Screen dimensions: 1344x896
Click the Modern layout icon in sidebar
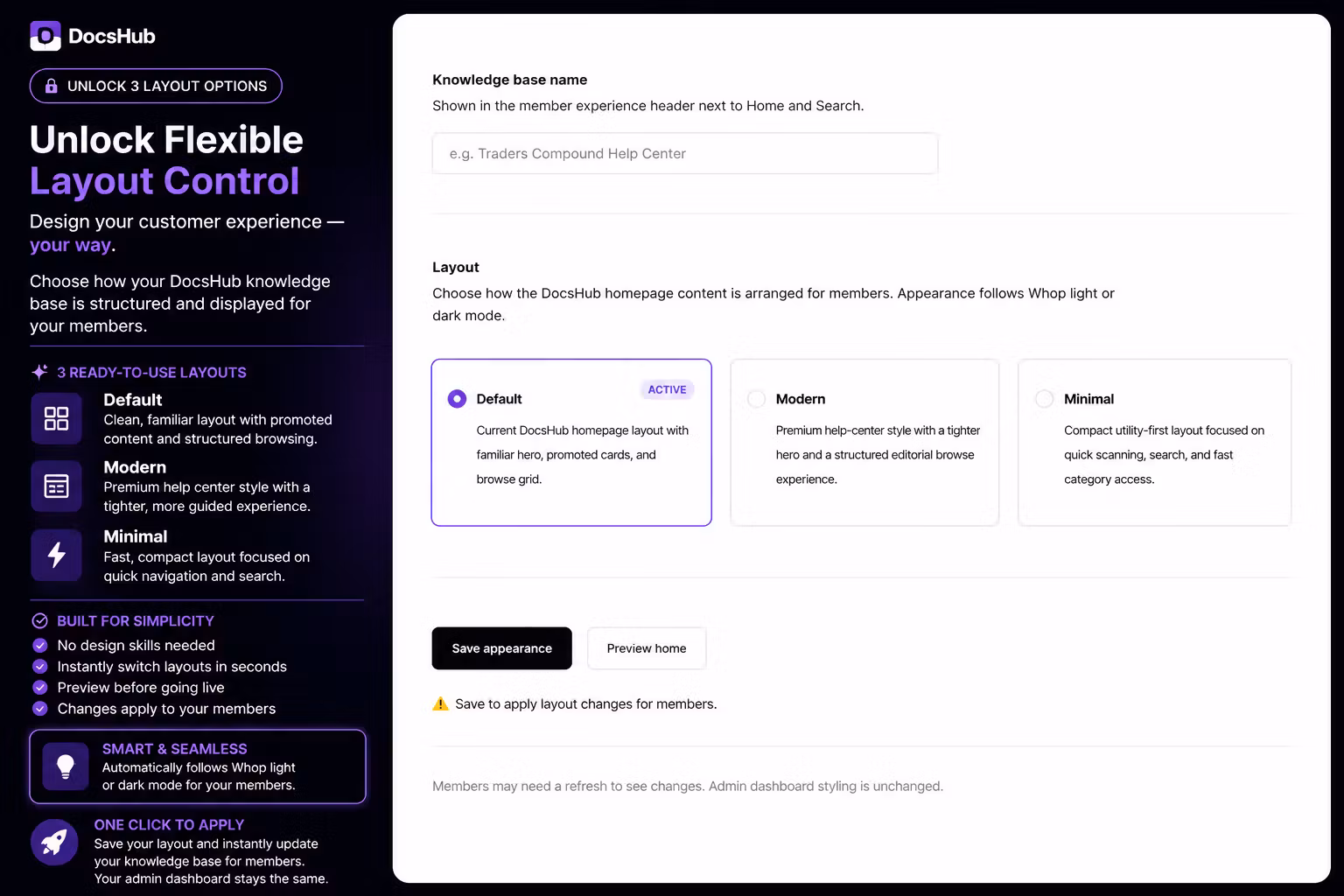point(56,486)
